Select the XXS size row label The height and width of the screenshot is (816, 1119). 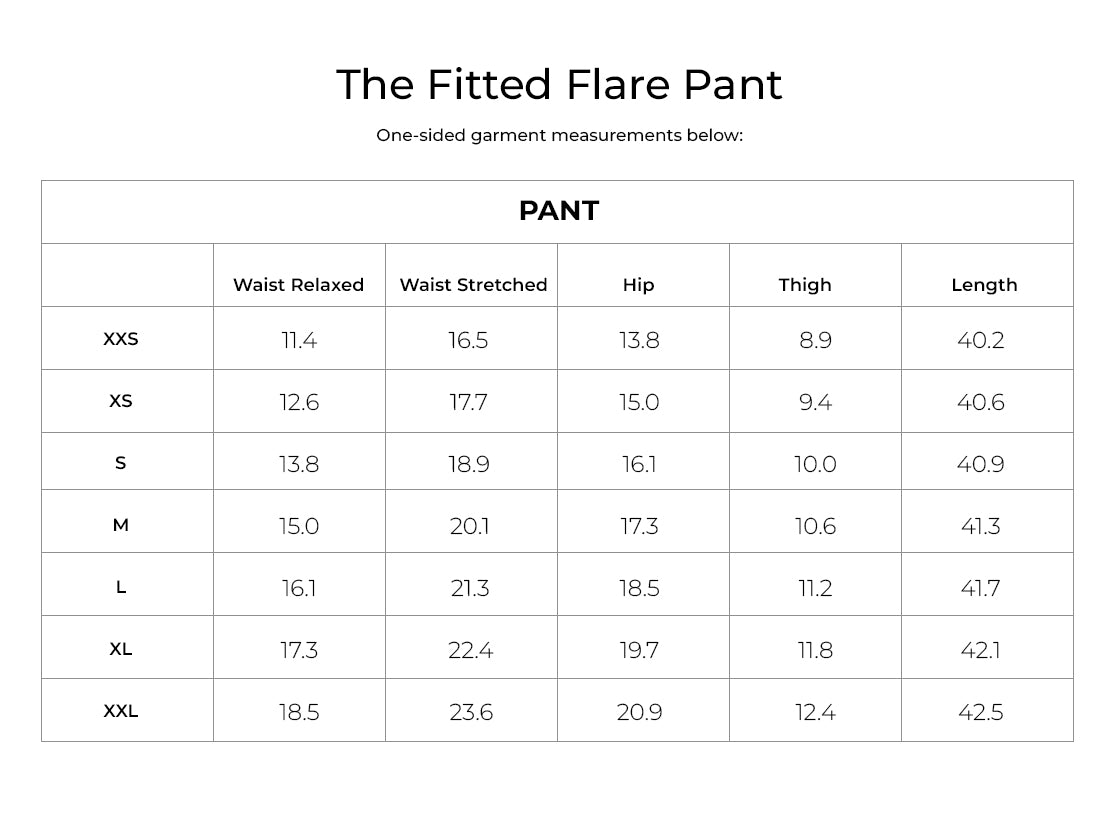121,339
